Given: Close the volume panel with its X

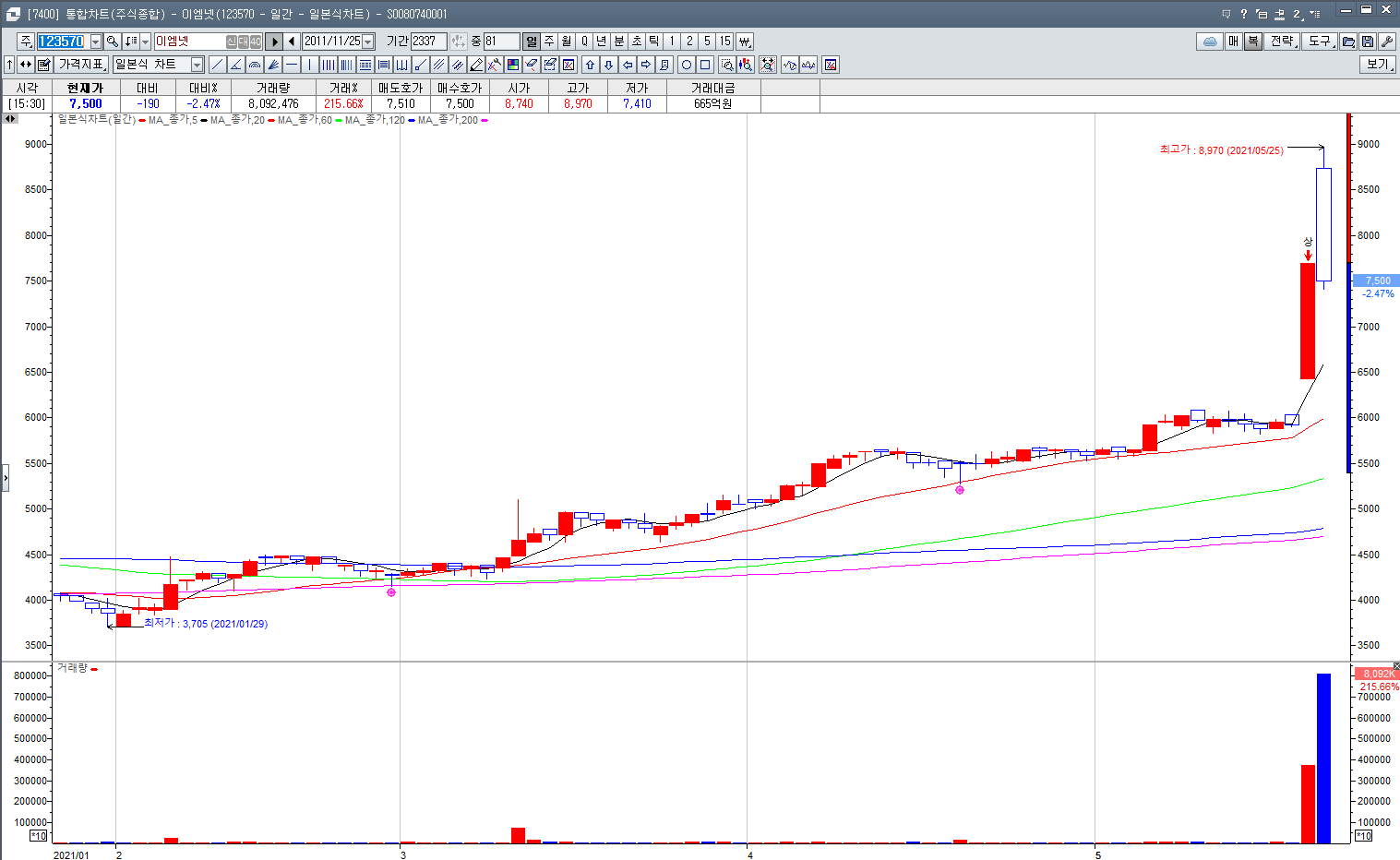Looking at the screenshot, I should click(1395, 666).
